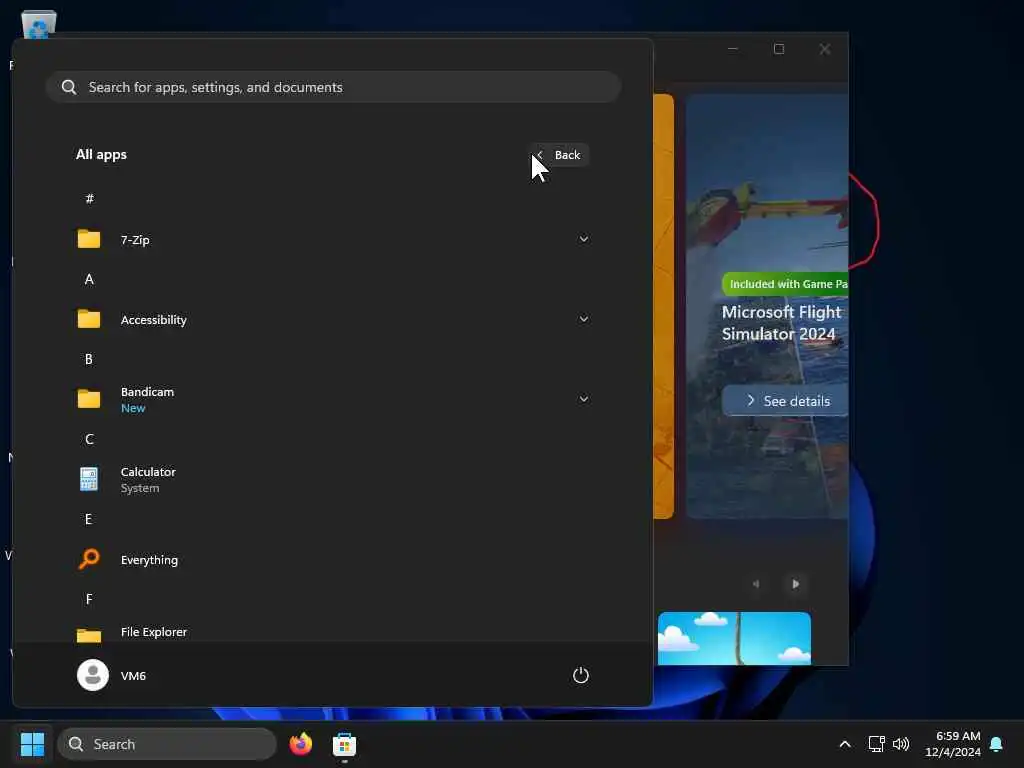This screenshot has width=1024, height=768.
Task: Click the letter A section header
Action: coord(89,280)
